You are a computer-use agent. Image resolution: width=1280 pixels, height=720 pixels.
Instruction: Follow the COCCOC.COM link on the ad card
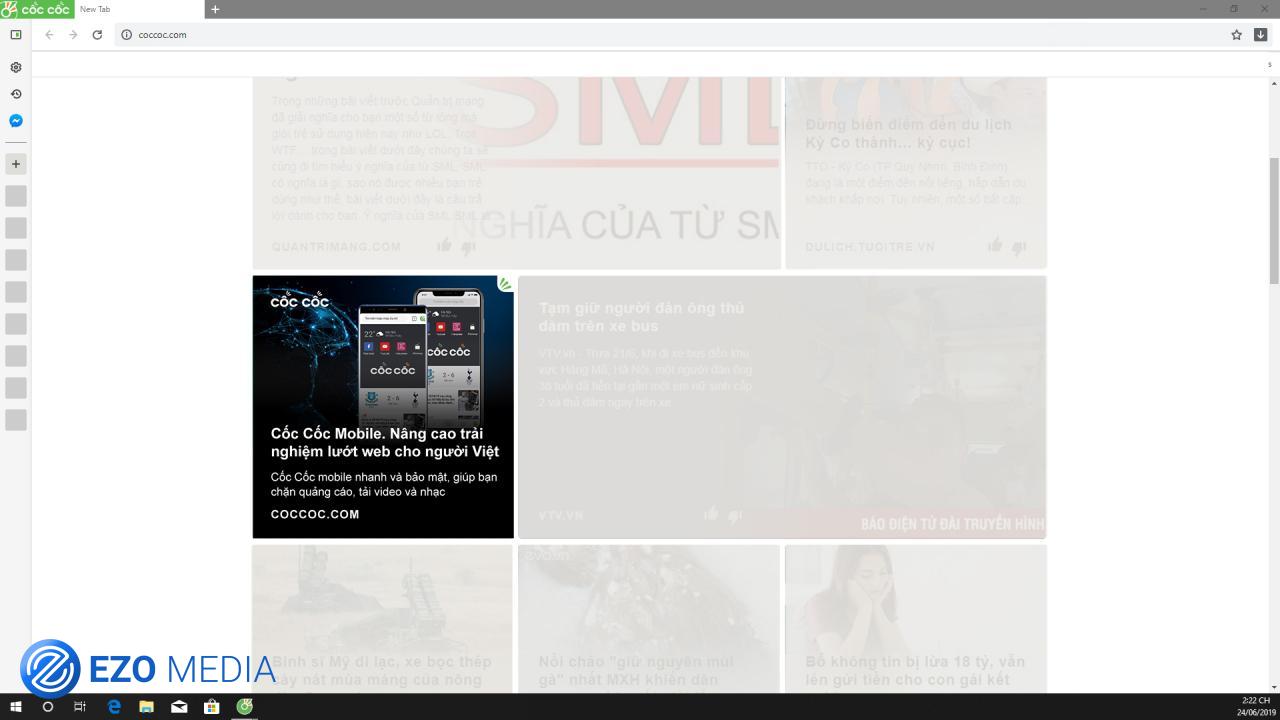pos(315,514)
